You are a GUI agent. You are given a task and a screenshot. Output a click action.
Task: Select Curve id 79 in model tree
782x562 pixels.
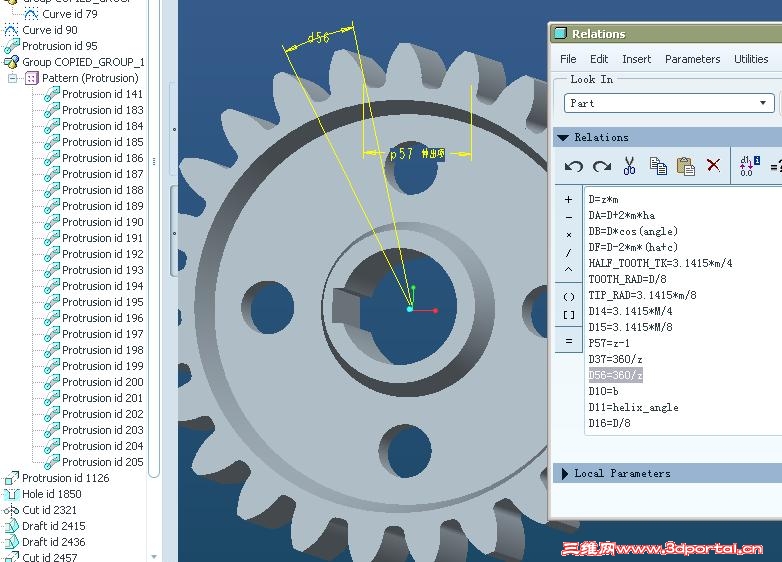(69, 14)
